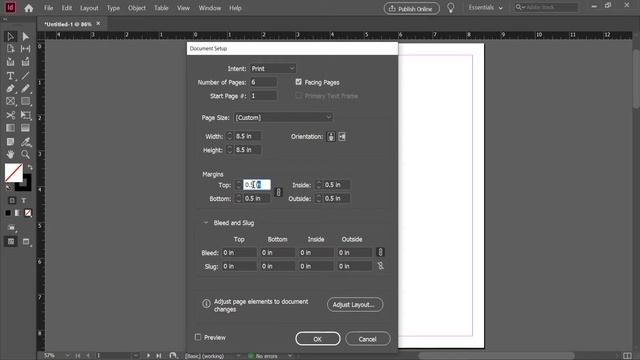Select the Gradient Feather tool

coord(25,128)
